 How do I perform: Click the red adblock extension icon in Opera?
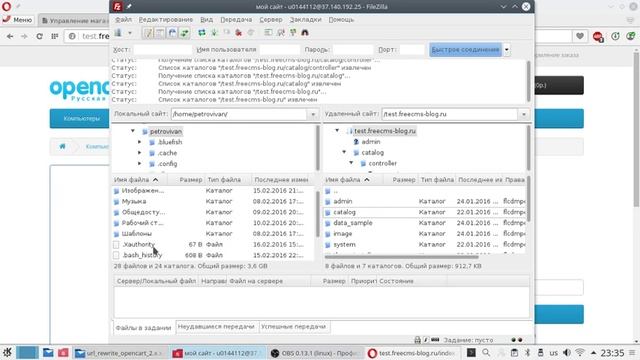coord(598,37)
